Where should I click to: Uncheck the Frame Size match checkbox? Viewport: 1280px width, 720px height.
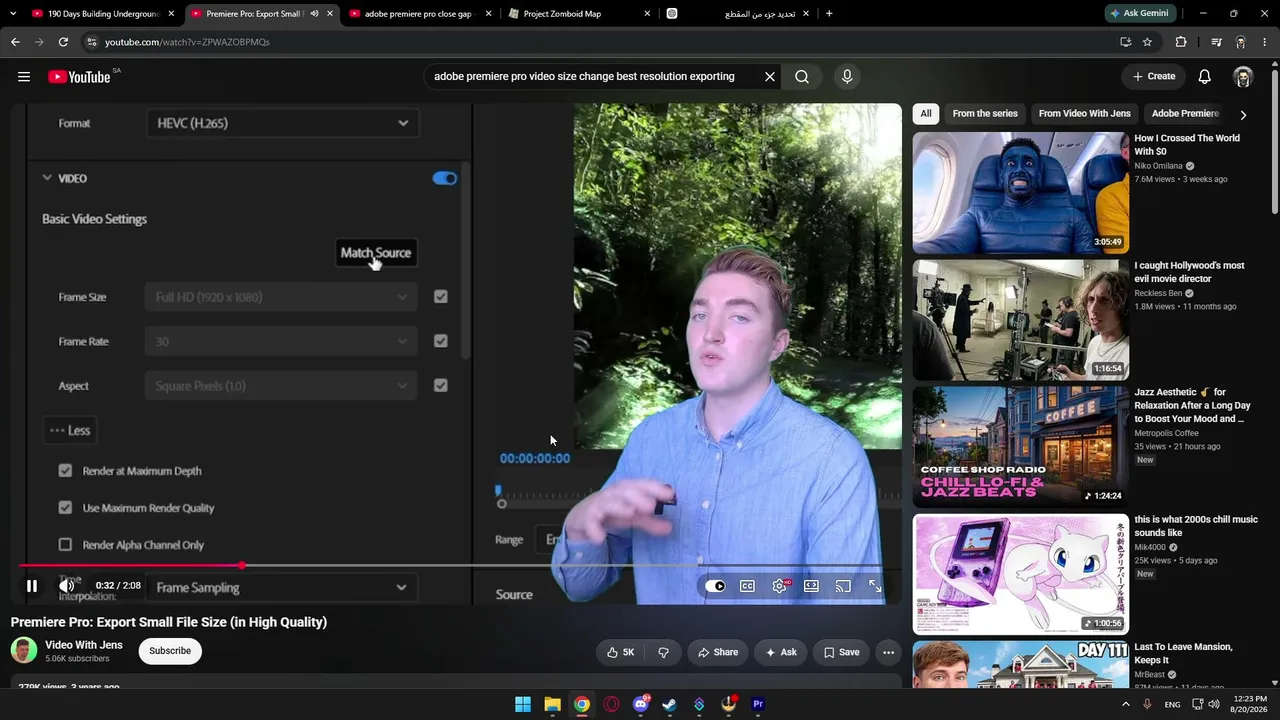440,297
